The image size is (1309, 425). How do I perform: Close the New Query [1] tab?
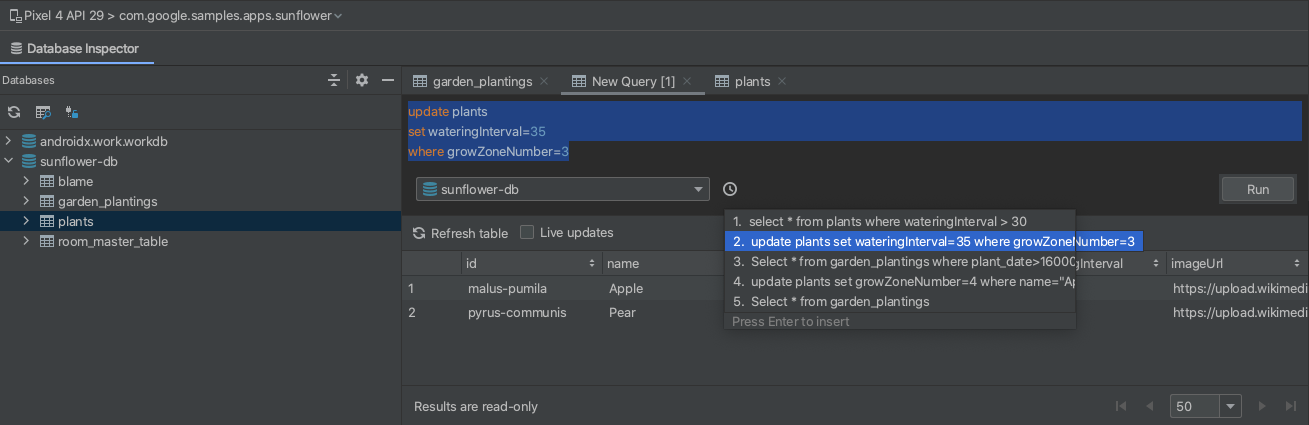(x=688, y=81)
